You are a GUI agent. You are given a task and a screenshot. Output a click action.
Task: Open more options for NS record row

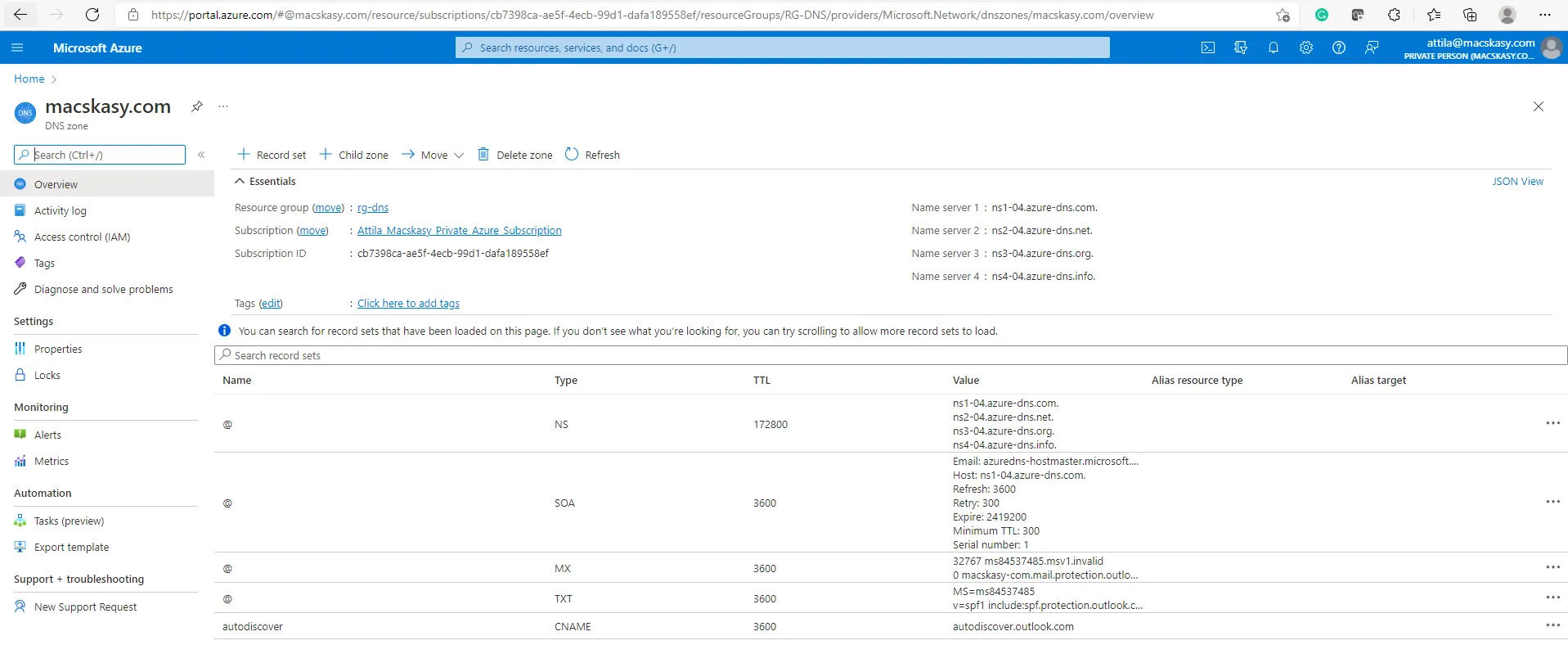tap(1553, 423)
